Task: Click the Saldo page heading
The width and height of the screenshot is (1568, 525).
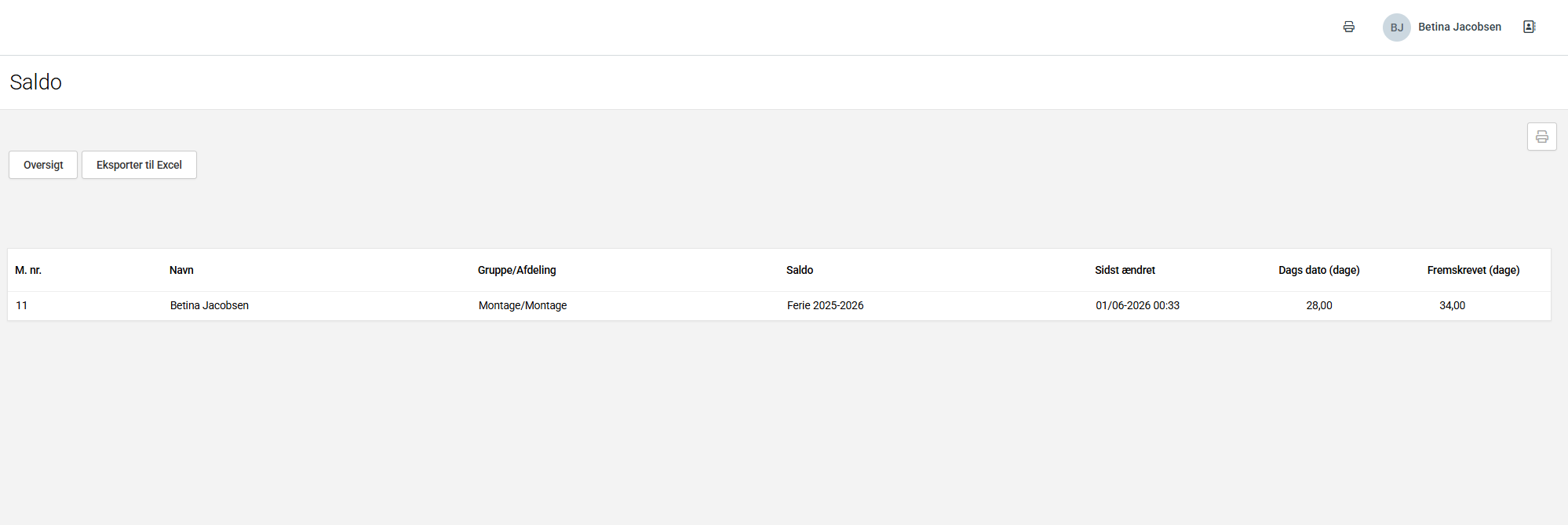Action: pyautogui.click(x=36, y=82)
